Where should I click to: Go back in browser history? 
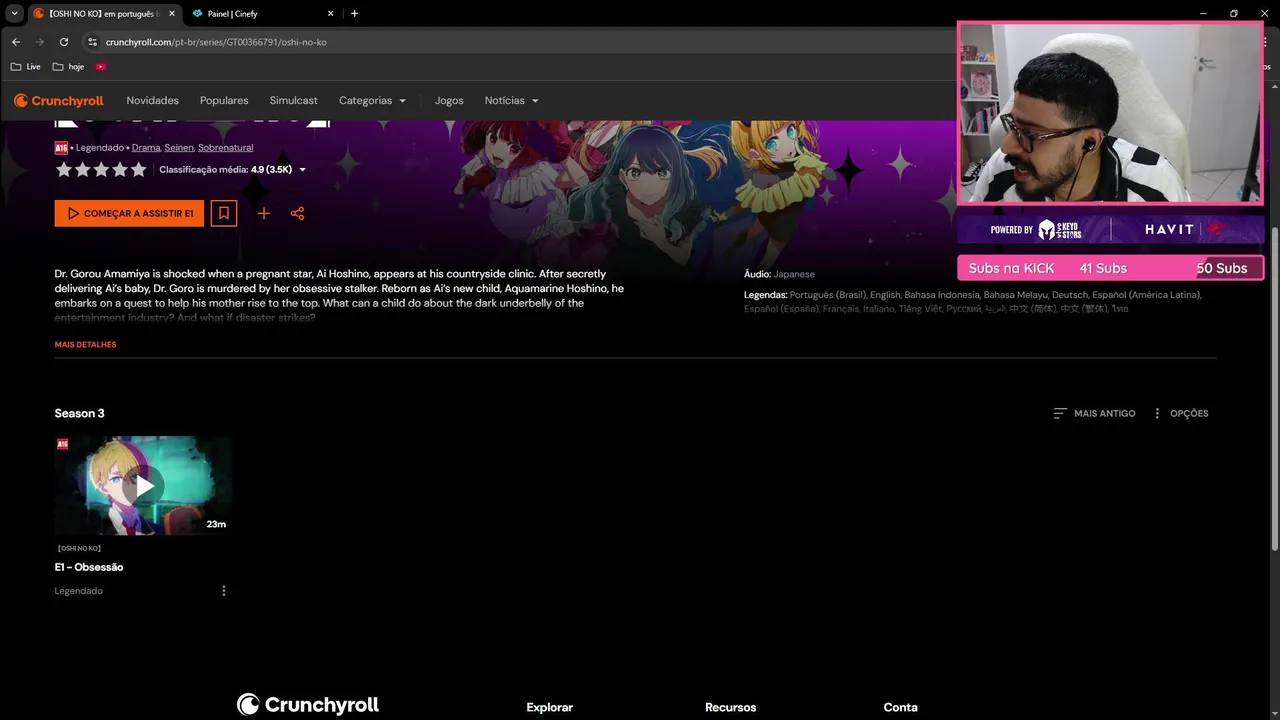pyautogui.click(x=16, y=42)
